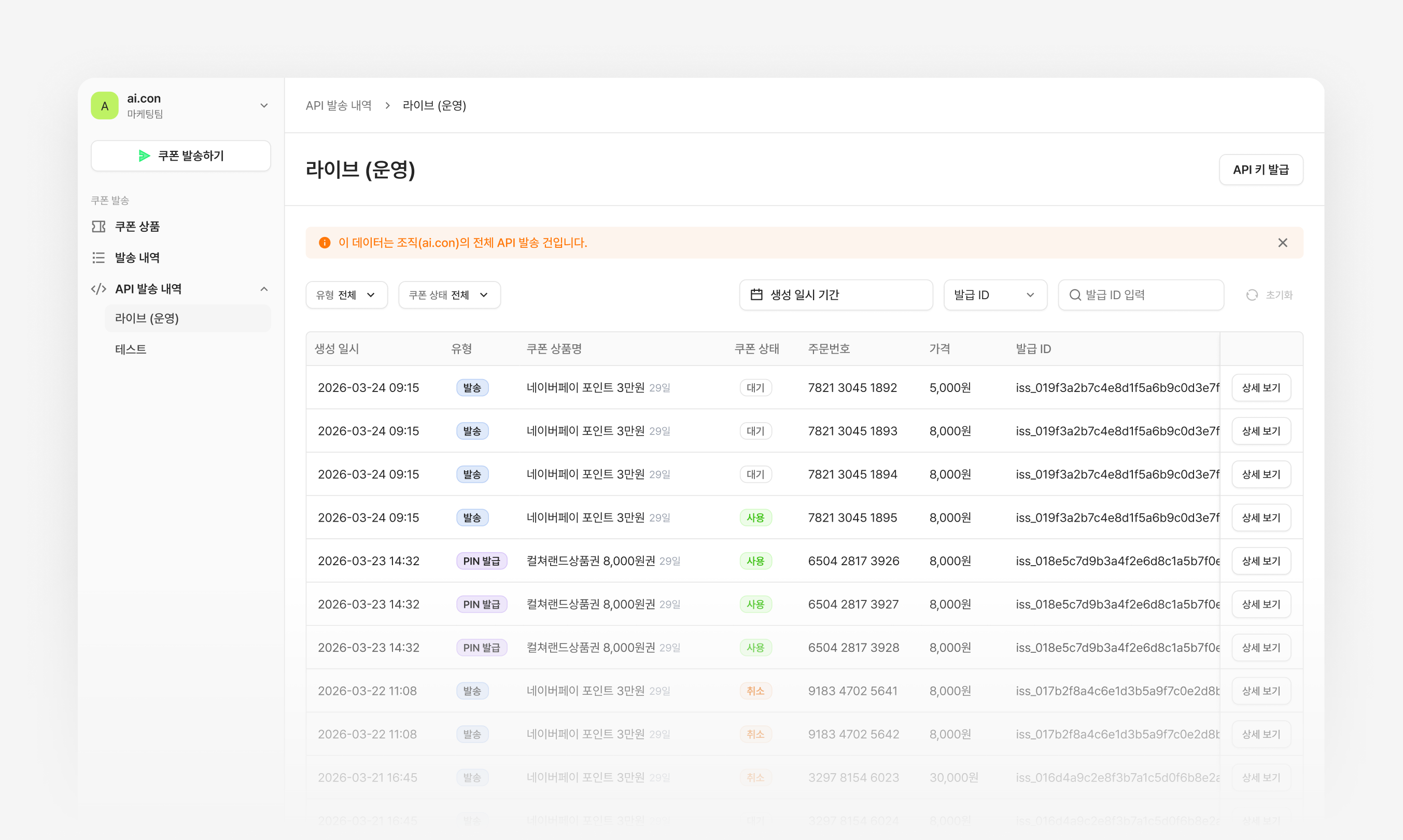Click the coupon ticket icon in sidebar
Image resolution: width=1403 pixels, height=840 pixels.
click(99, 227)
